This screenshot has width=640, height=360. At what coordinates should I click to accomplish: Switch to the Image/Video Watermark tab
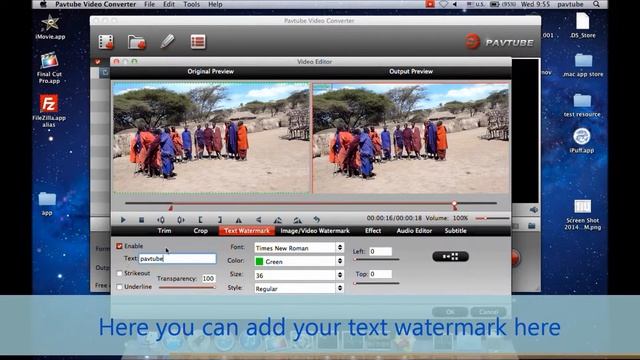(x=315, y=231)
